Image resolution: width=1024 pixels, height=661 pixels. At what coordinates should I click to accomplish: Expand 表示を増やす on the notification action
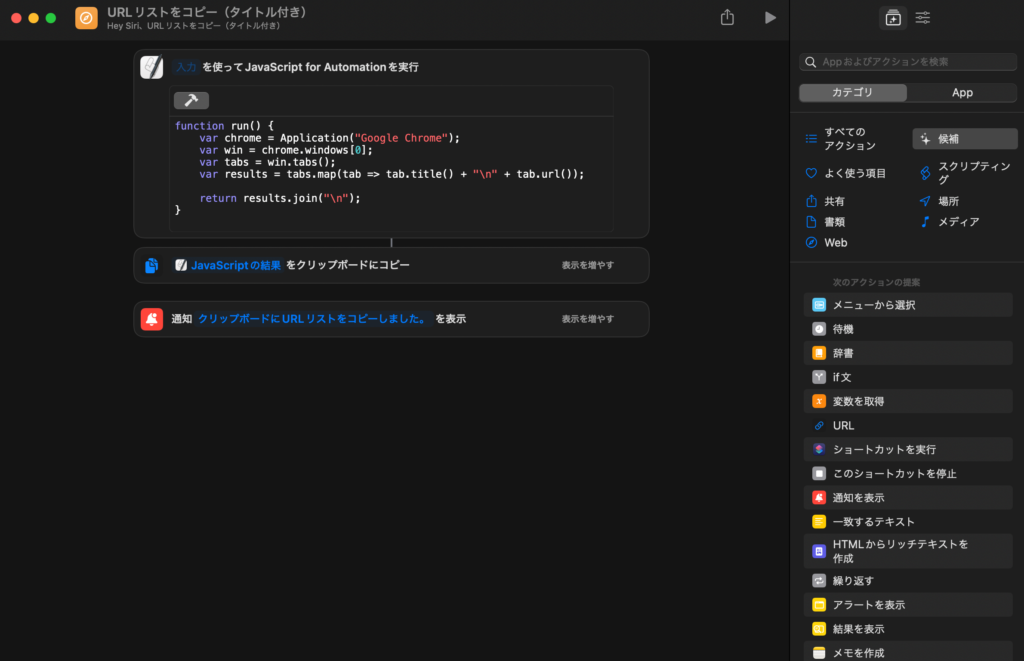(588, 319)
